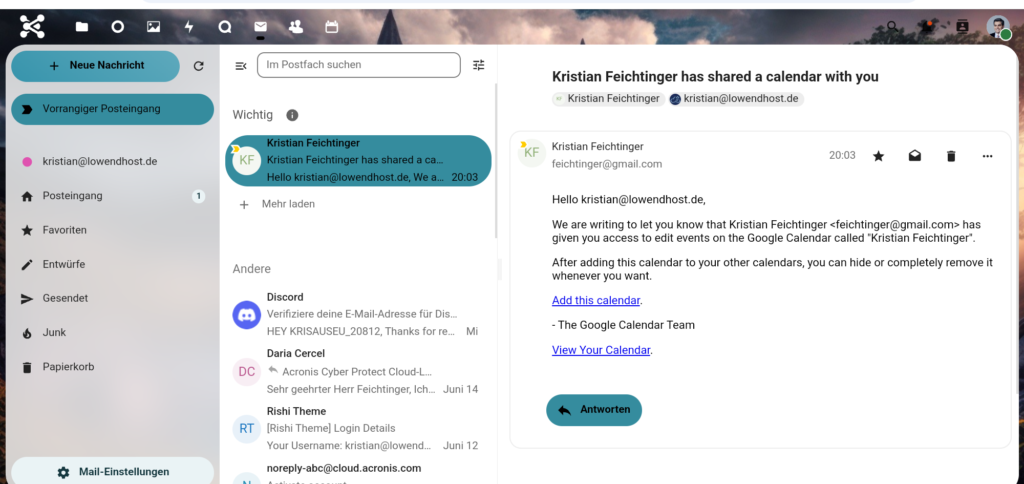Open the Calendar app icon
This screenshot has width=1024, height=484.
pos(332,27)
